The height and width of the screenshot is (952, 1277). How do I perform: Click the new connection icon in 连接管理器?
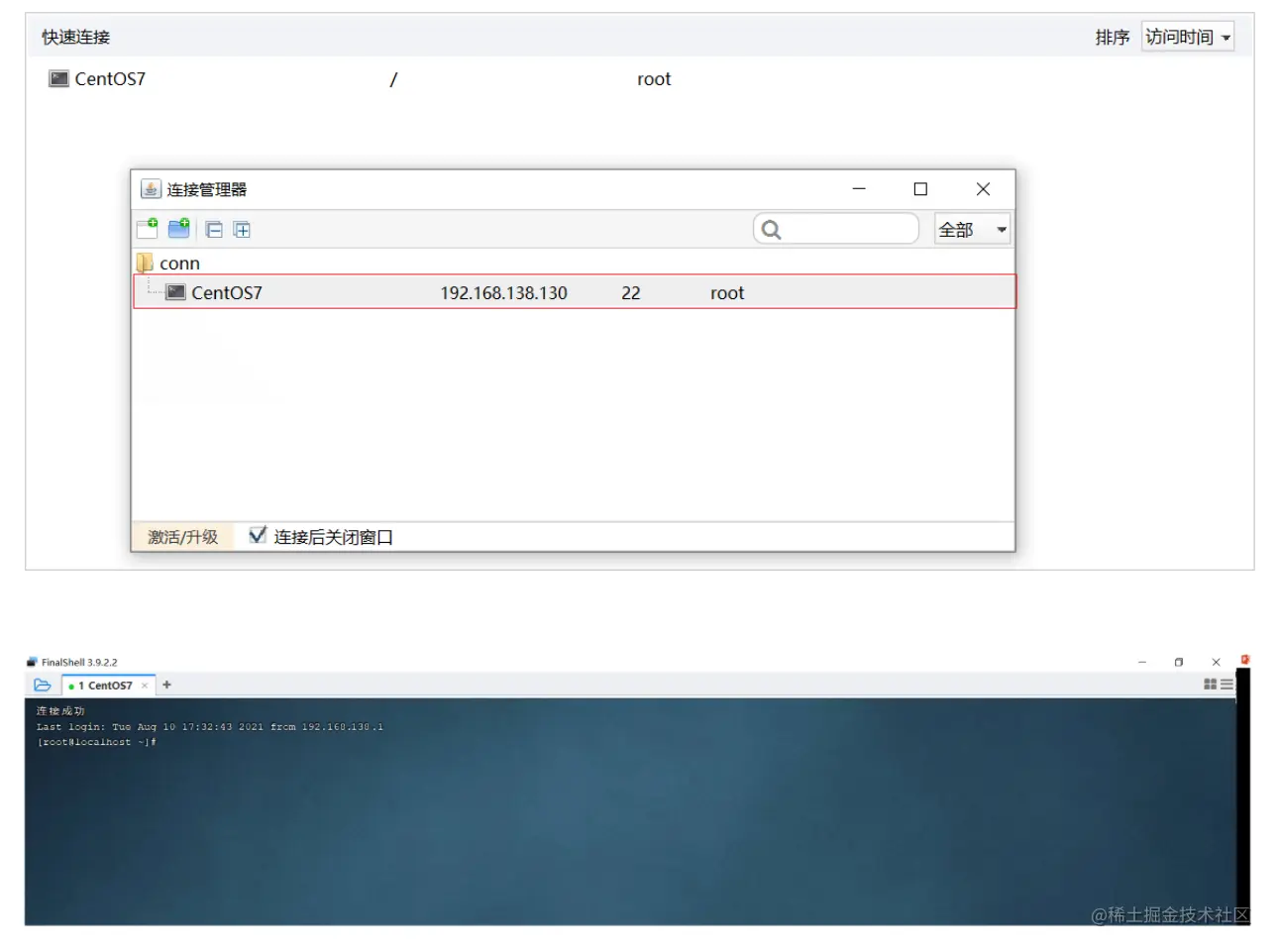(x=147, y=229)
